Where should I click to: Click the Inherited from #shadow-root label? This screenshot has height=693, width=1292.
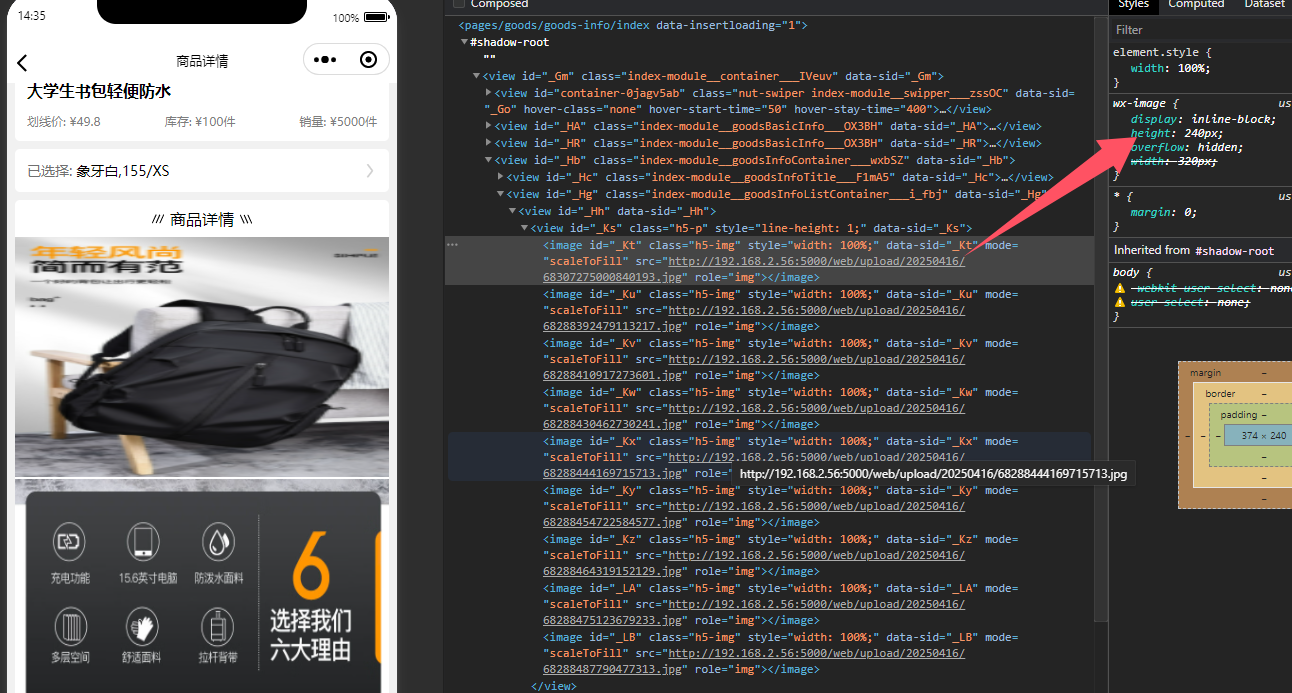(1194, 250)
